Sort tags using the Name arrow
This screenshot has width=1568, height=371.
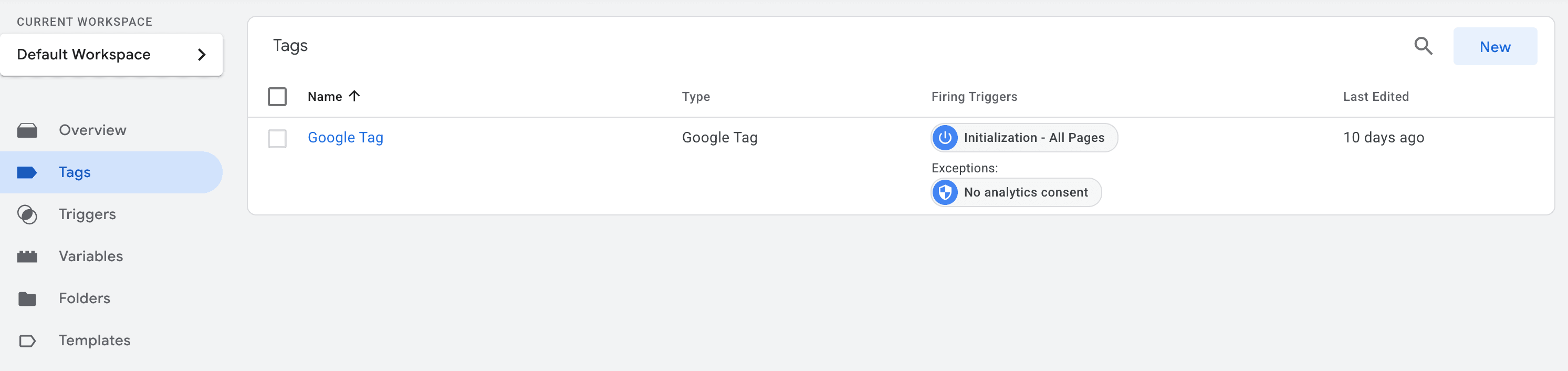point(354,96)
